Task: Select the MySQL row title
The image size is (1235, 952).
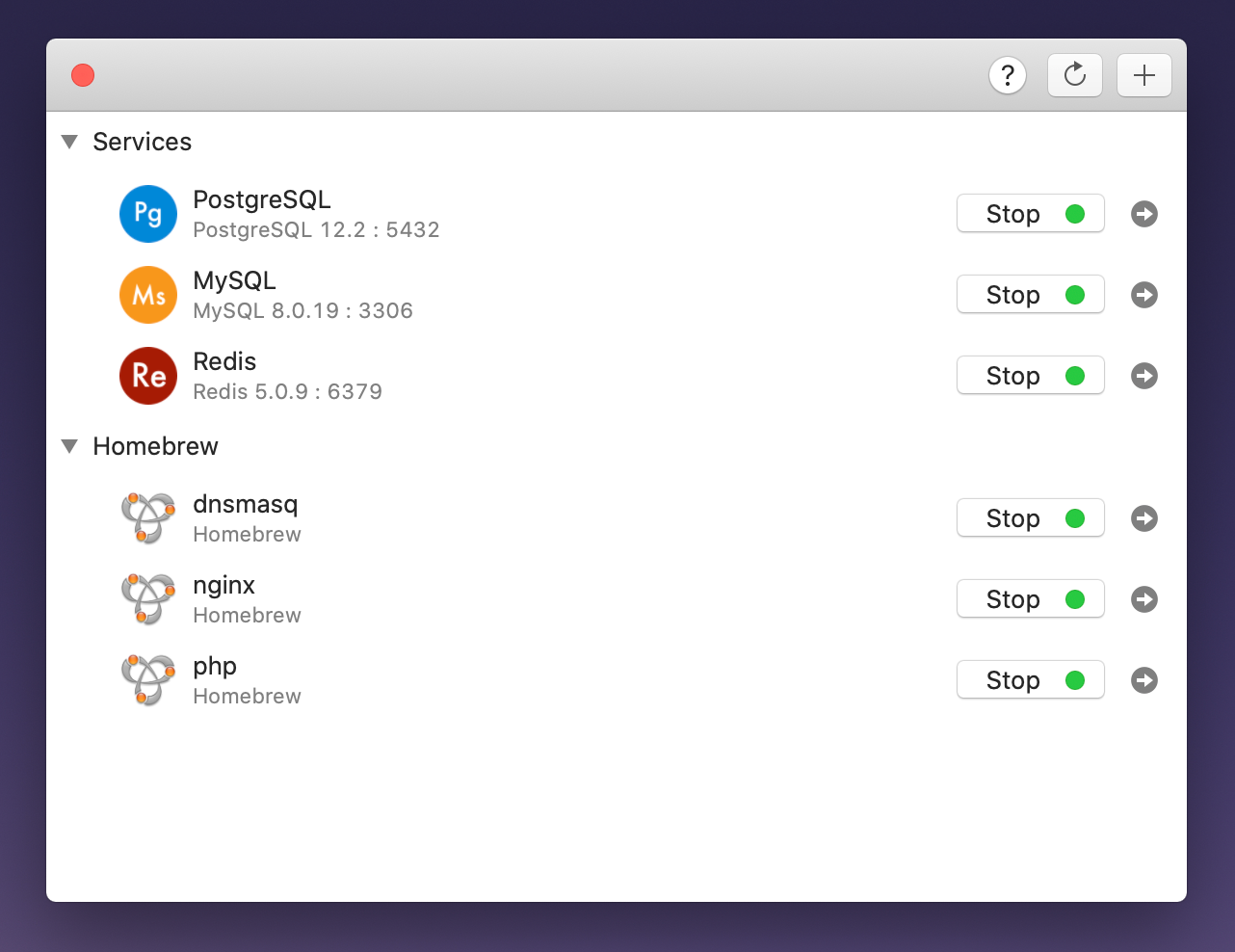Action: click(x=234, y=280)
